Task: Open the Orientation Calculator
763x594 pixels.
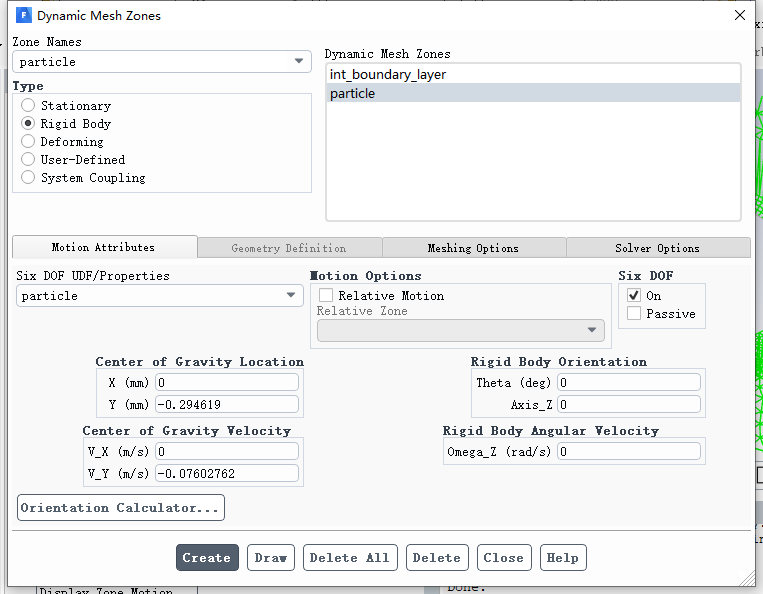Action: (121, 508)
